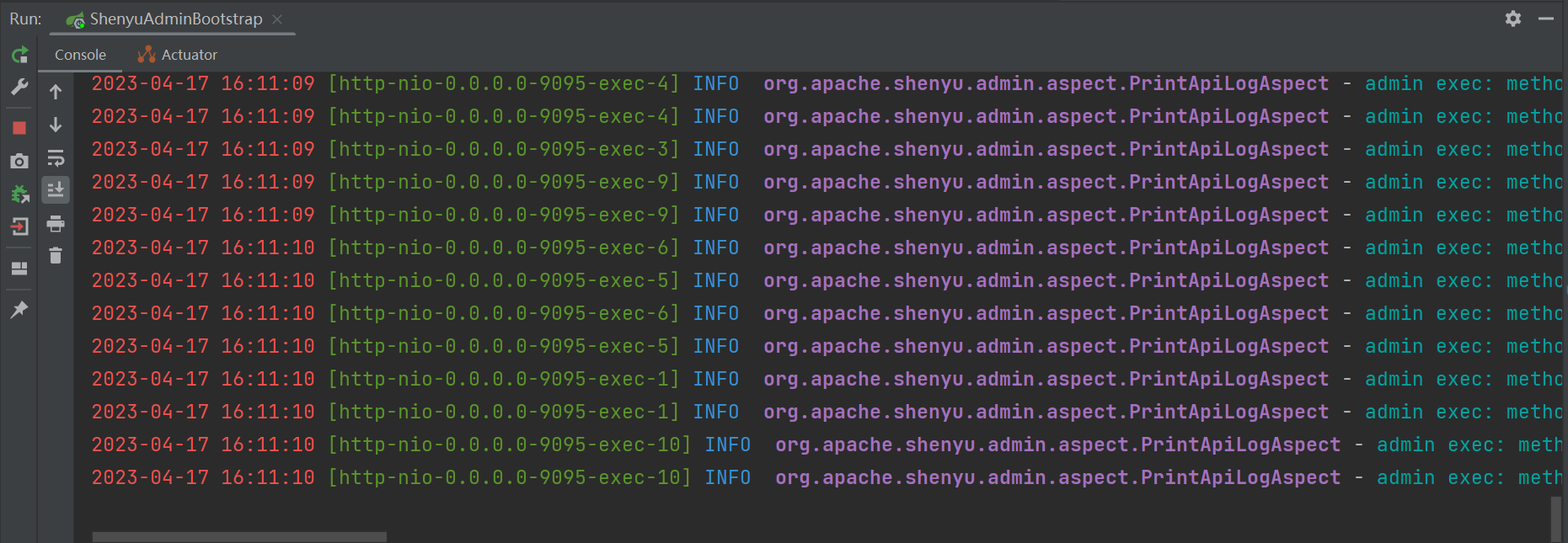Toggle pin tab for the Run window
Image resolution: width=1568 pixels, height=543 pixels.
point(19,310)
